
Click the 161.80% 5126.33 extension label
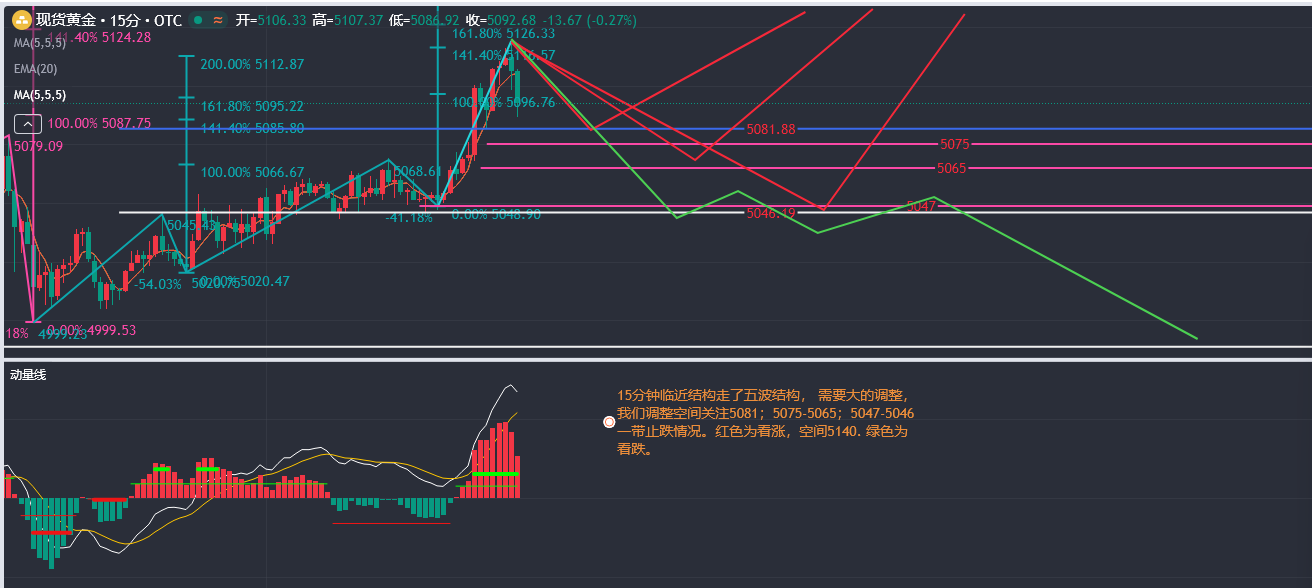[503, 33]
